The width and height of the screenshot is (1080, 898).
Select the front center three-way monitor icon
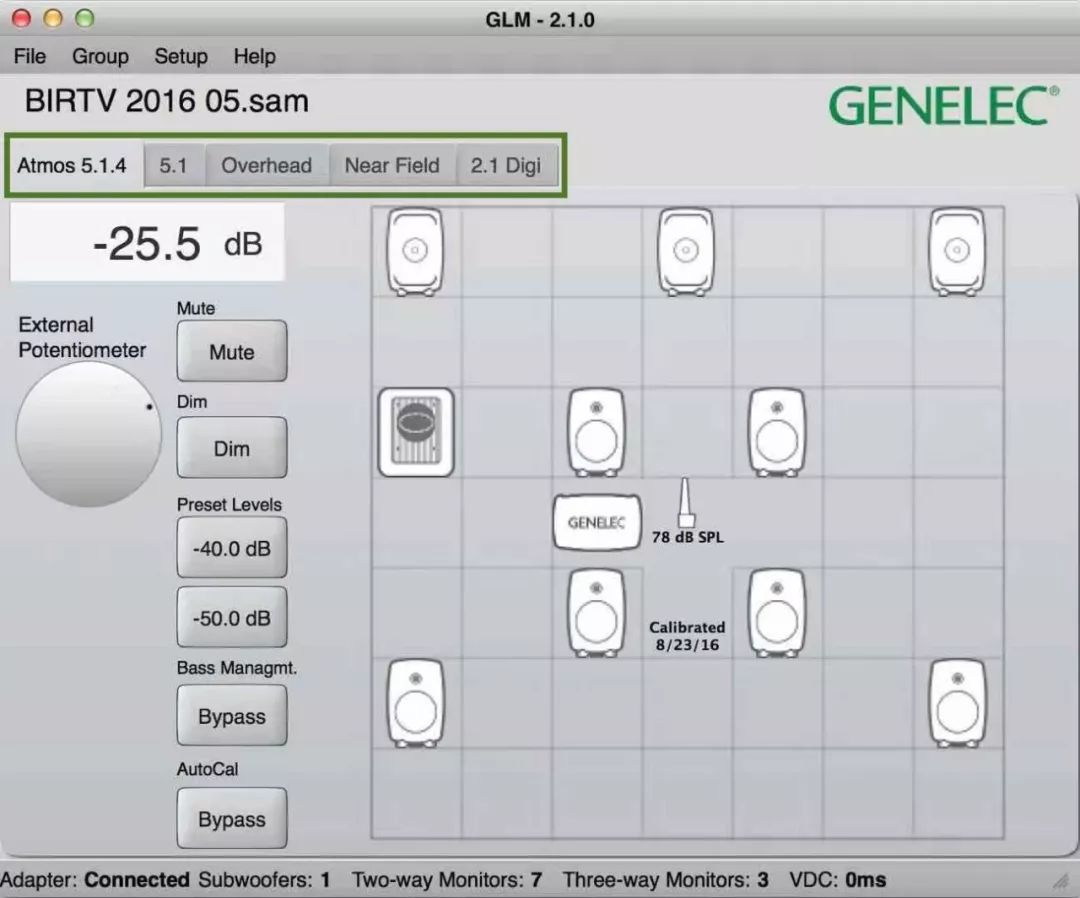(685, 251)
